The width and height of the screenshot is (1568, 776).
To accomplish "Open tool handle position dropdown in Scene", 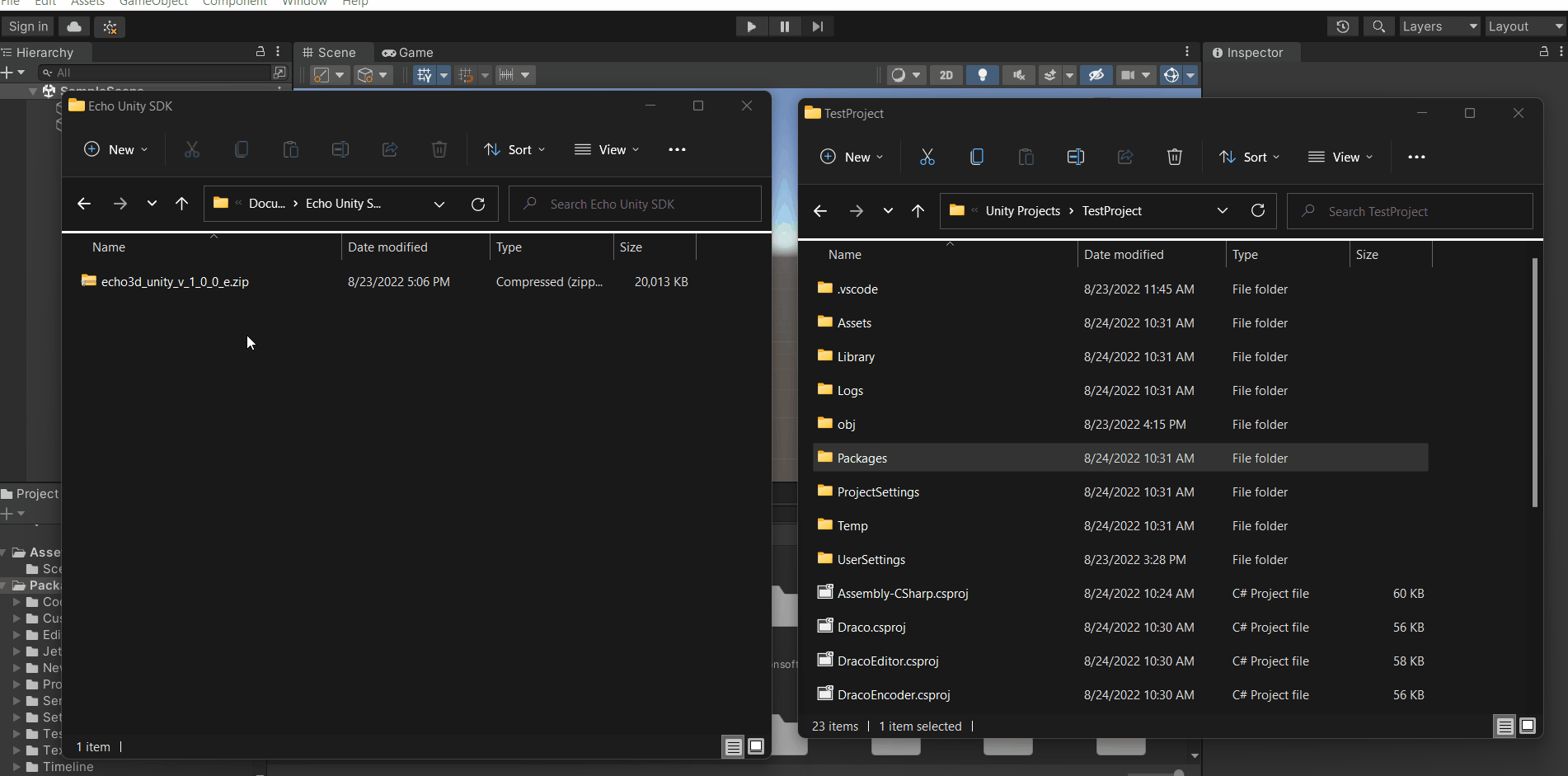I will point(328,75).
